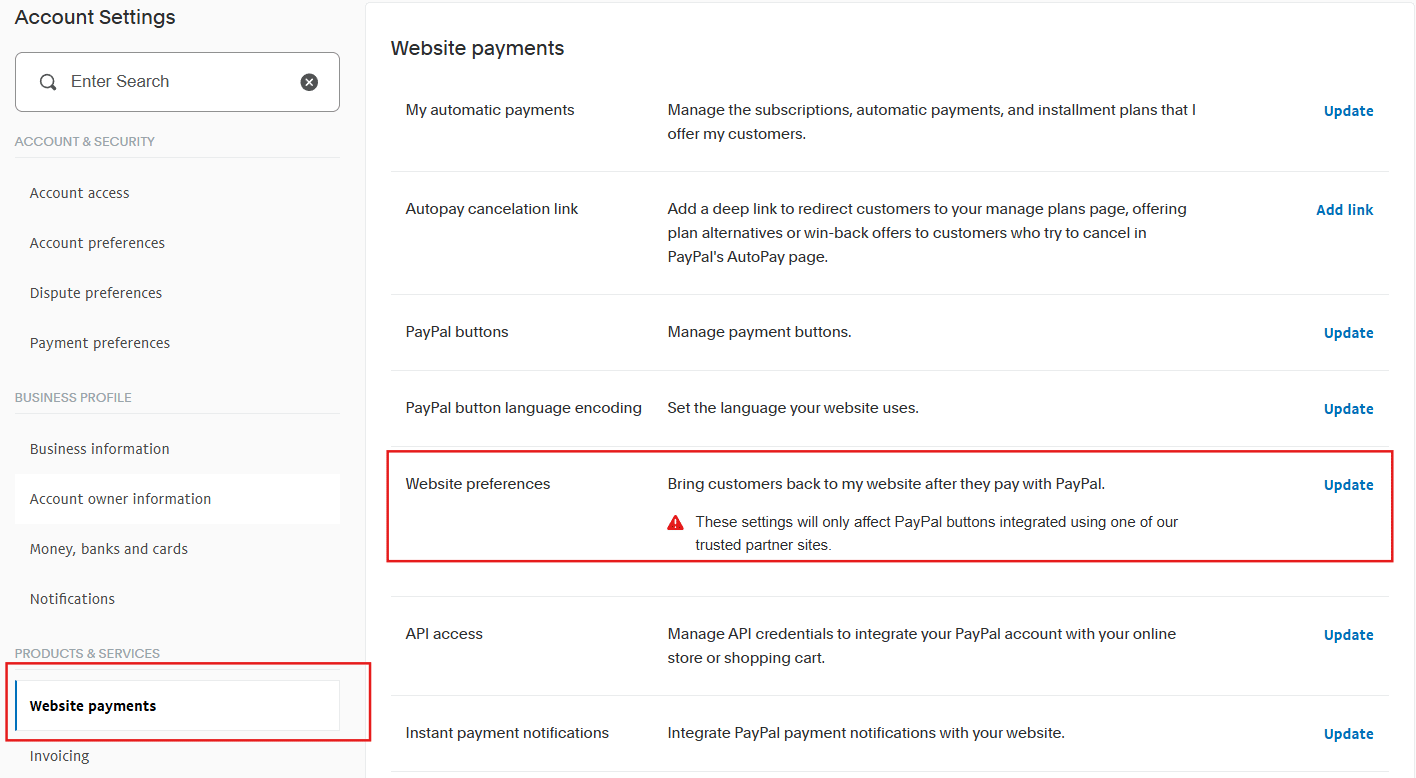The height and width of the screenshot is (778, 1416).
Task: Update Website preferences
Action: pos(1349,485)
